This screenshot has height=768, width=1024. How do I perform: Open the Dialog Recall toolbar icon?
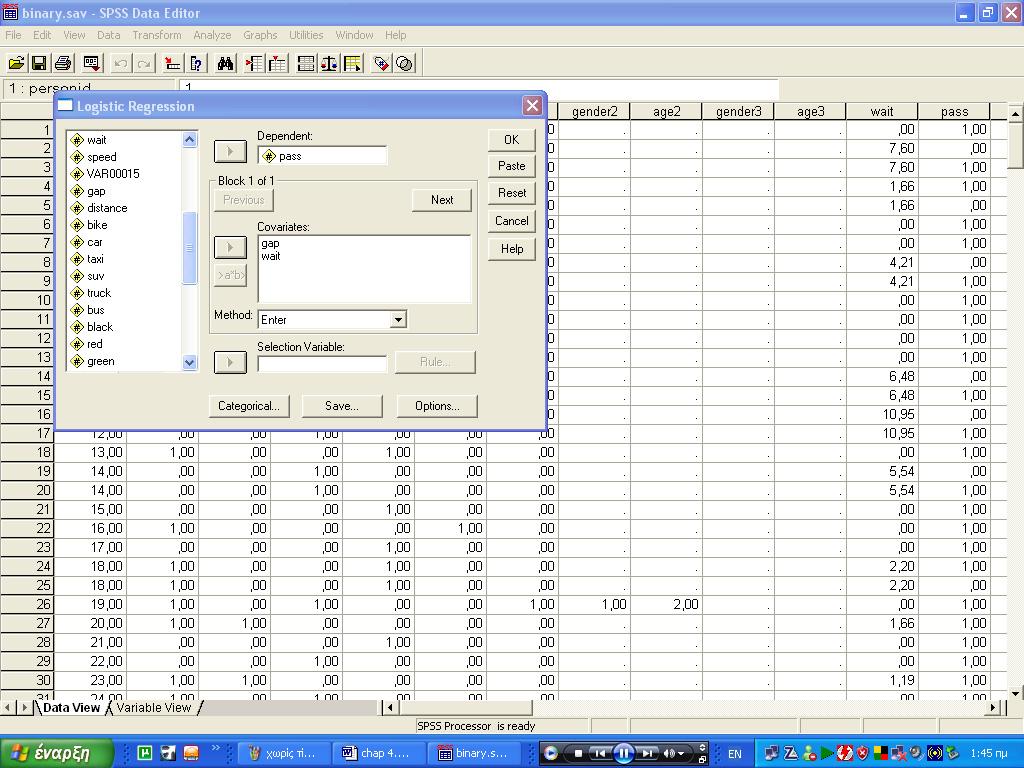[92, 63]
